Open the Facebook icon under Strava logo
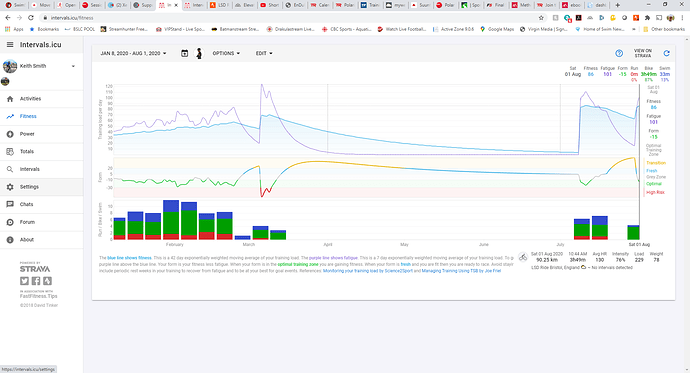 click(x=36, y=281)
